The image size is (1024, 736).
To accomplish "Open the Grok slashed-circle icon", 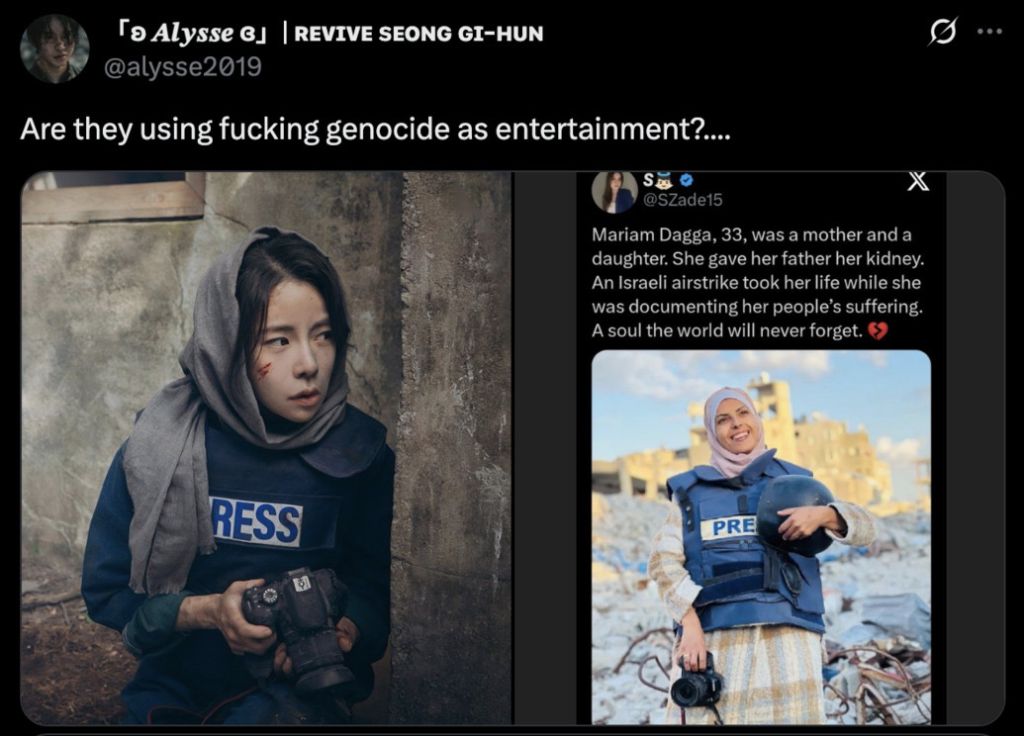I will coord(942,31).
